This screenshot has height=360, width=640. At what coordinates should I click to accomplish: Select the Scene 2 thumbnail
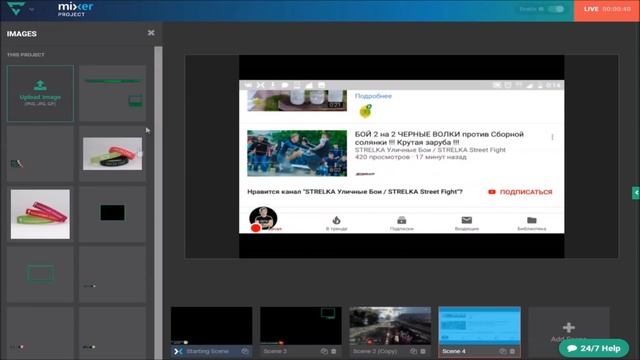pos(301,326)
